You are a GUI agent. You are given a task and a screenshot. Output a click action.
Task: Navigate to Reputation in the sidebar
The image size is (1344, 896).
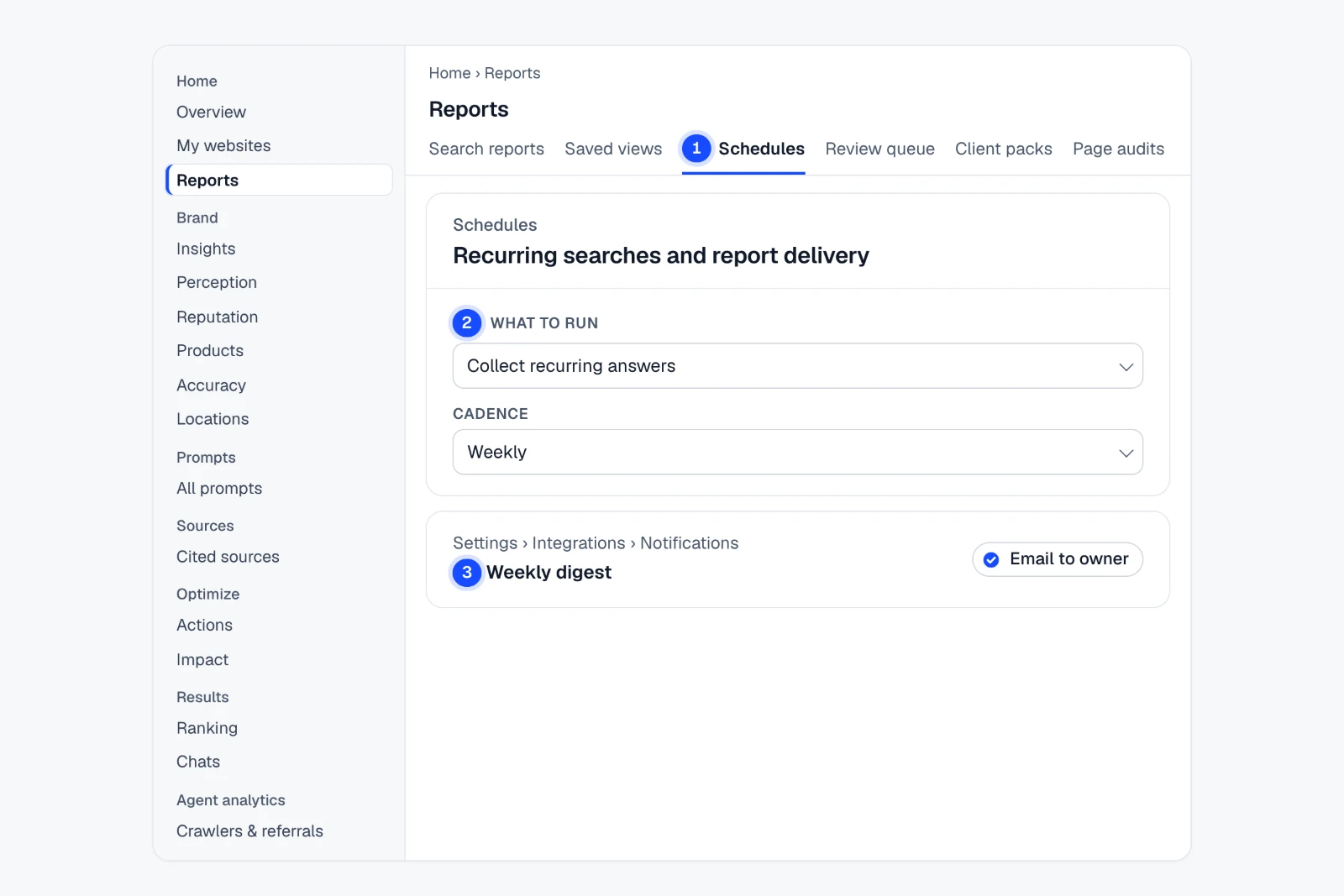click(x=217, y=317)
